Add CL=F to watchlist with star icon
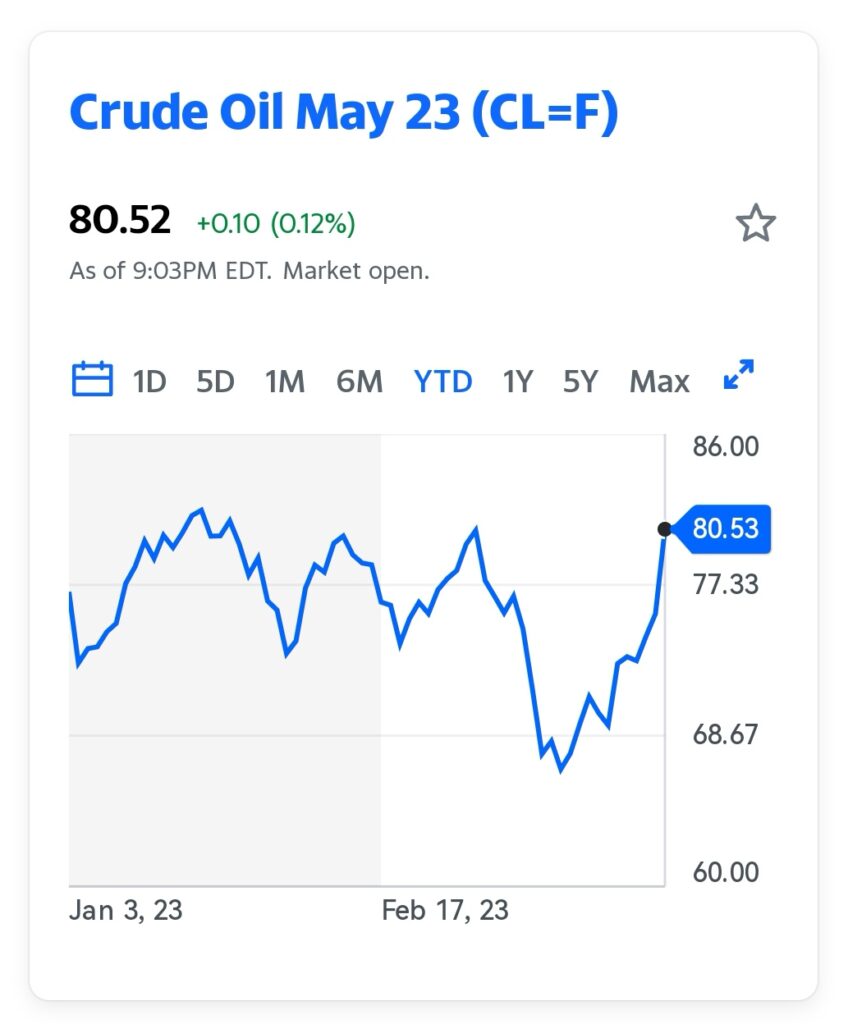Image resolution: width=848 pixels, height=1024 pixels. click(x=756, y=223)
